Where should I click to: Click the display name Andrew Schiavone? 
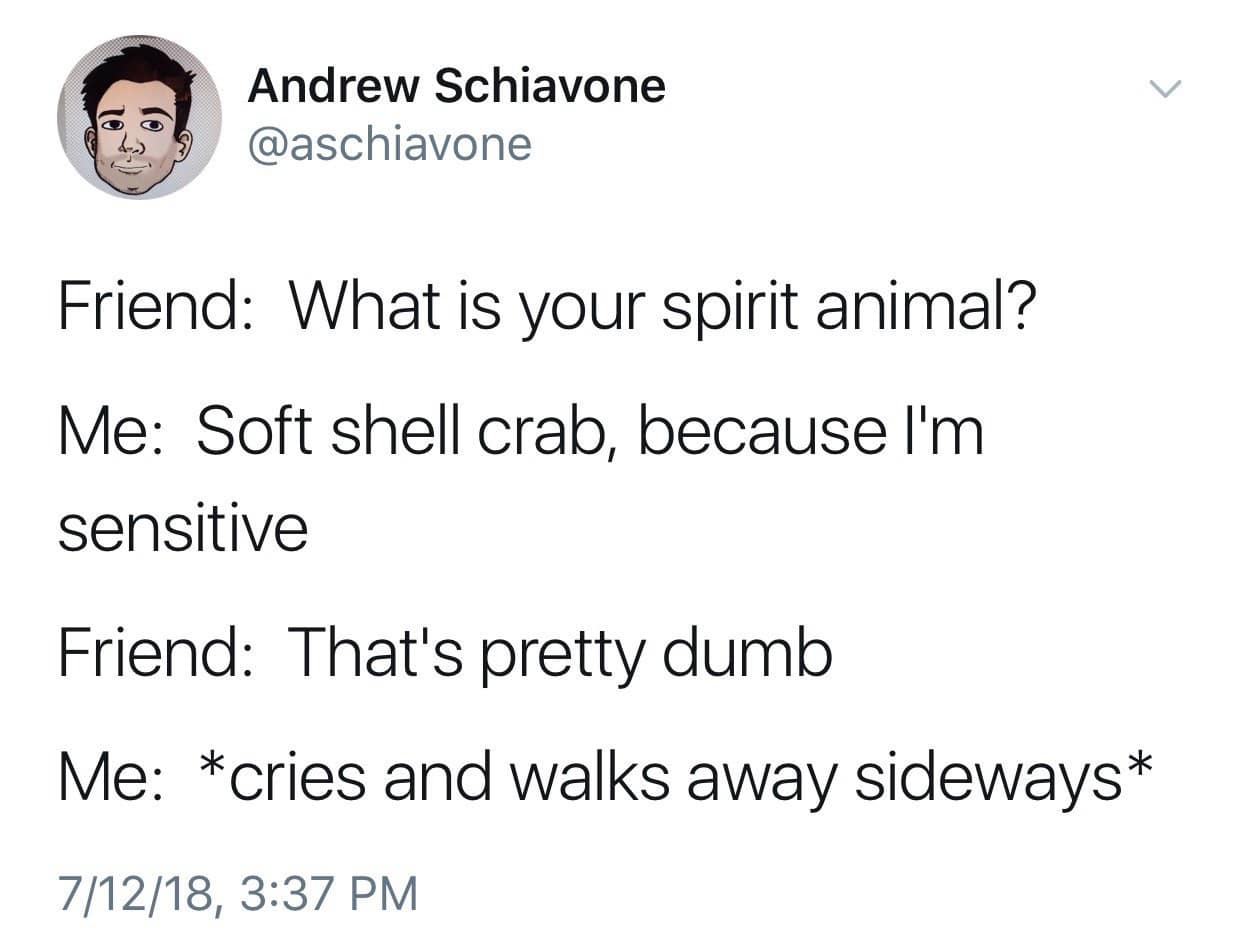tap(456, 84)
